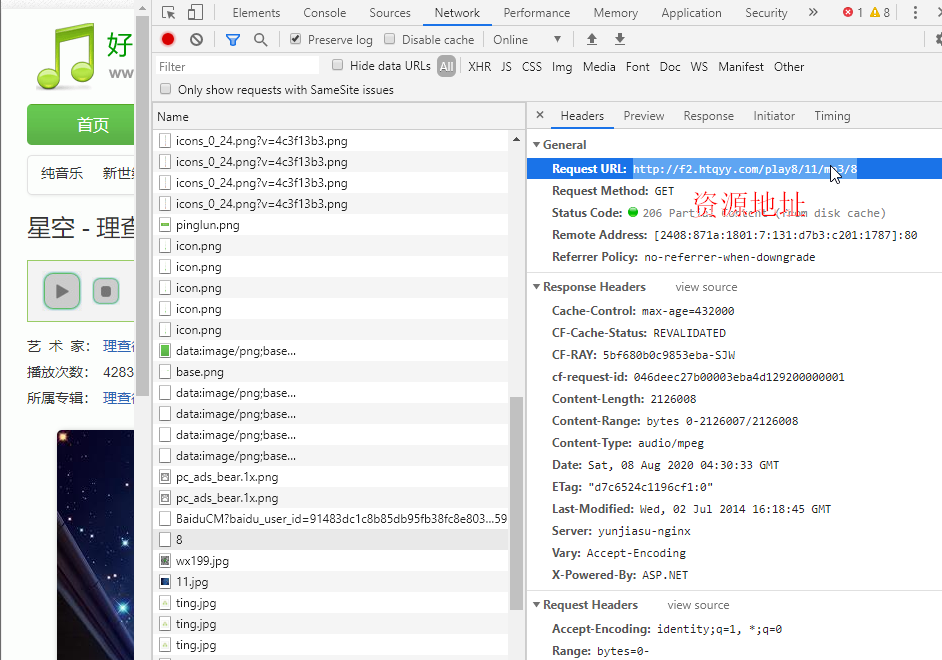Viewport: 942px width, 660px height.
Task: Toggle Preserve log checkbox
Action: click(295, 39)
